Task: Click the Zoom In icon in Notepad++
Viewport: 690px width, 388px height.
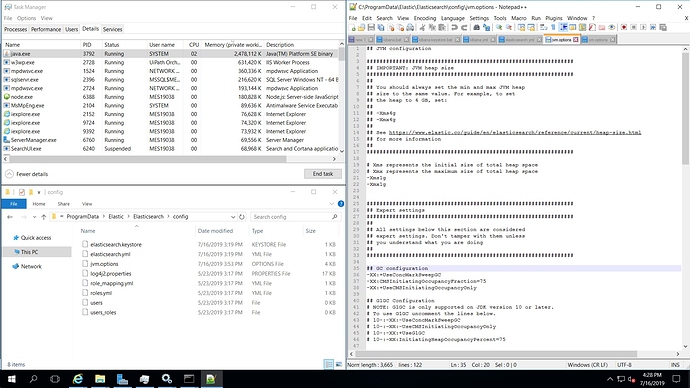Action: pos(499,27)
